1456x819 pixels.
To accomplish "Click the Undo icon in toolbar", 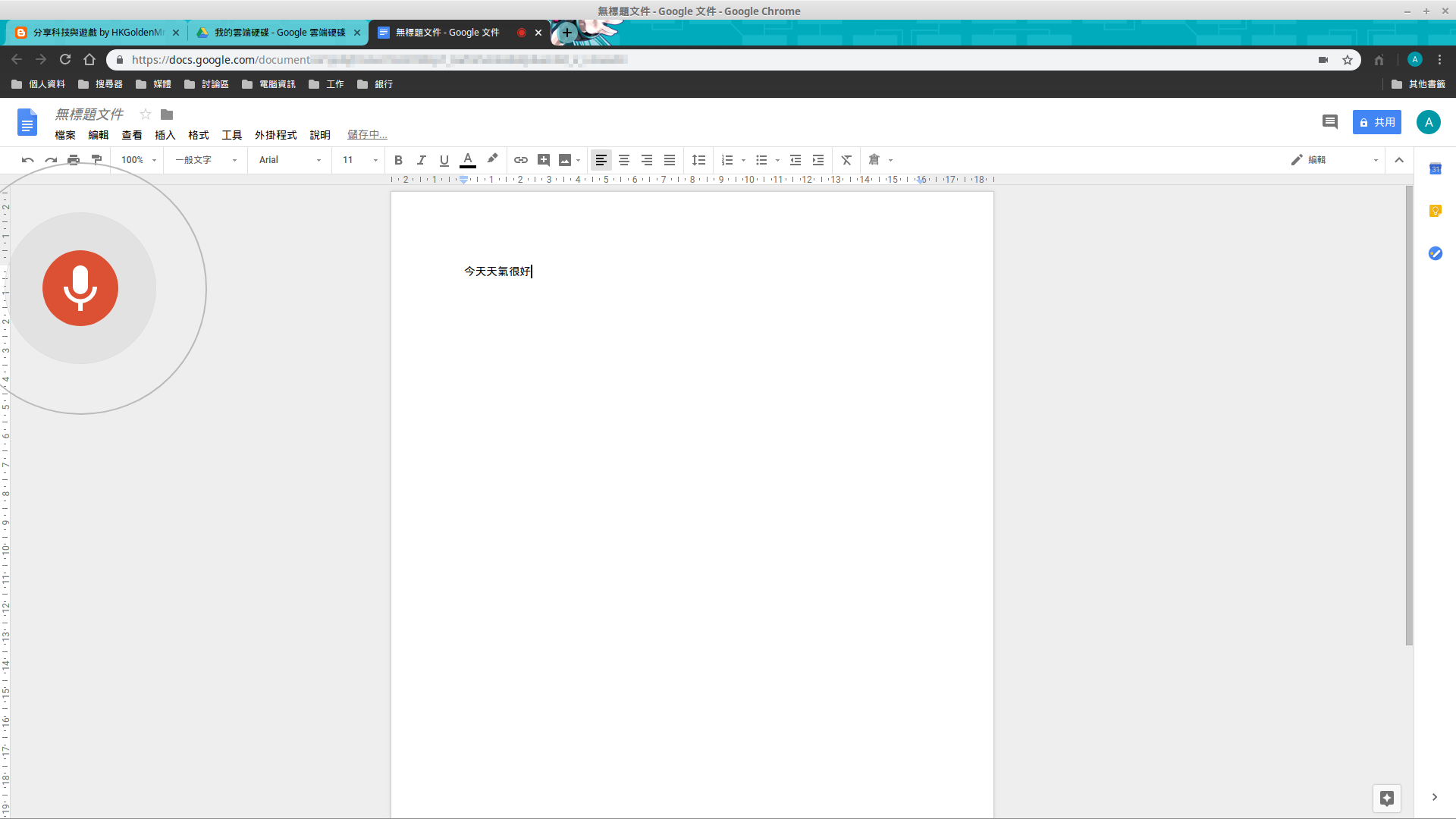I will click(x=28, y=160).
